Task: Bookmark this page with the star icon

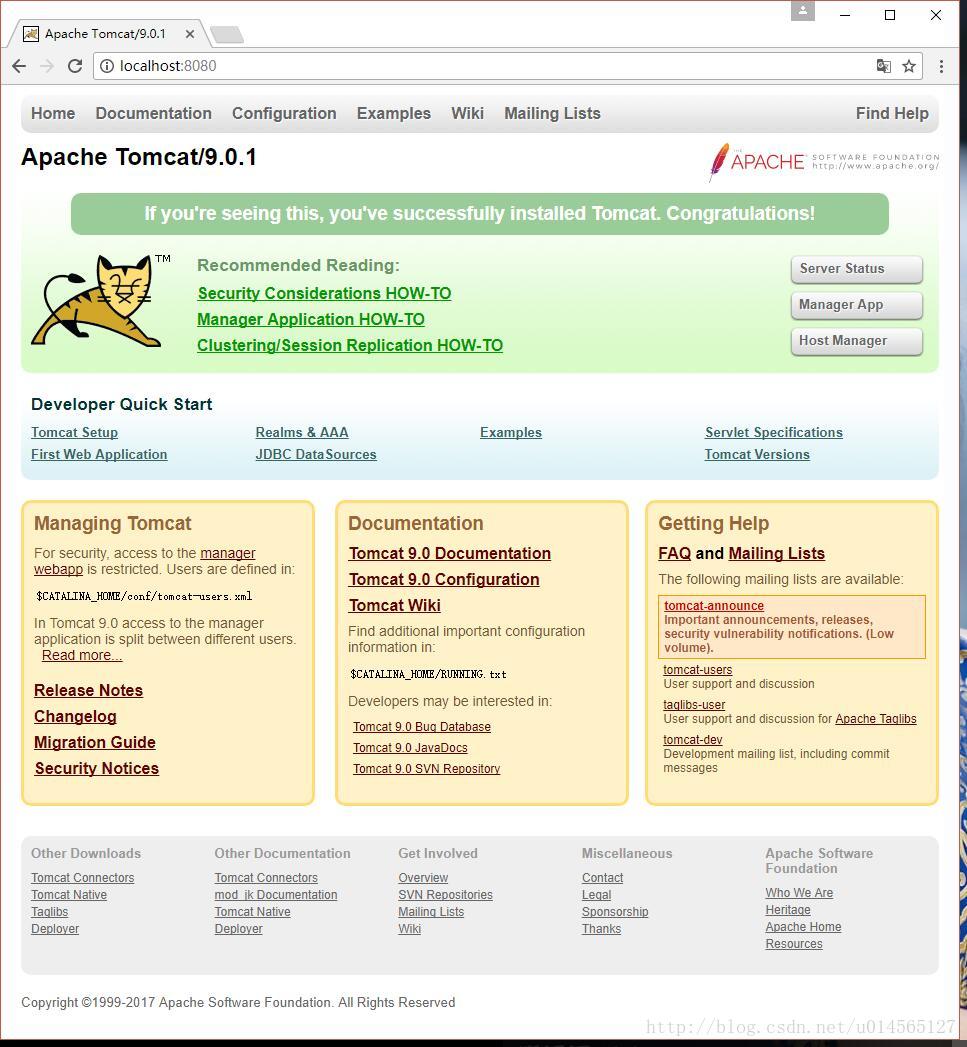Action: (x=909, y=66)
